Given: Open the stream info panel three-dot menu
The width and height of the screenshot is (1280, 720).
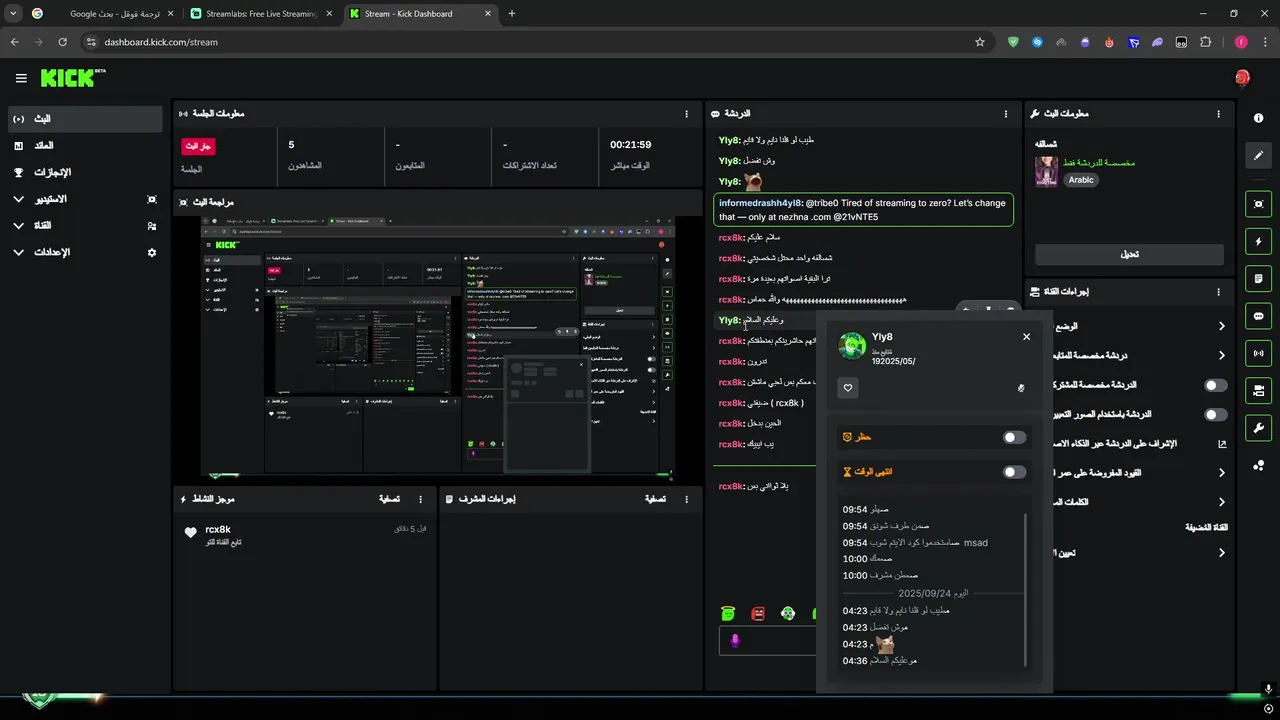Looking at the screenshot, I should 1218,114.
